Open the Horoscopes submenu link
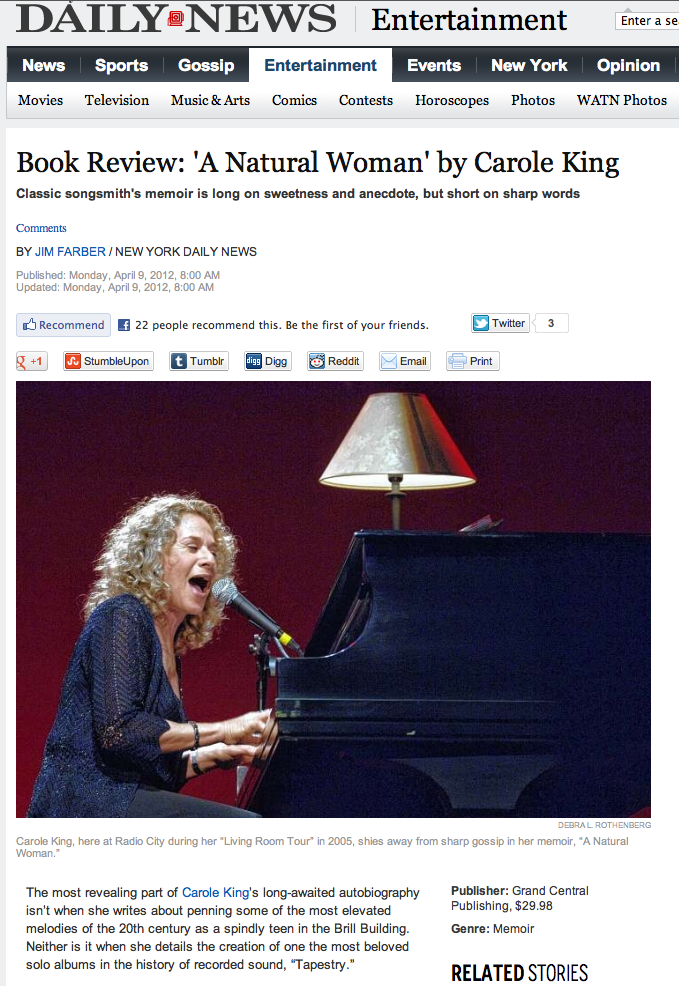Viewport: 679px width, 986px height. point(452,100)
